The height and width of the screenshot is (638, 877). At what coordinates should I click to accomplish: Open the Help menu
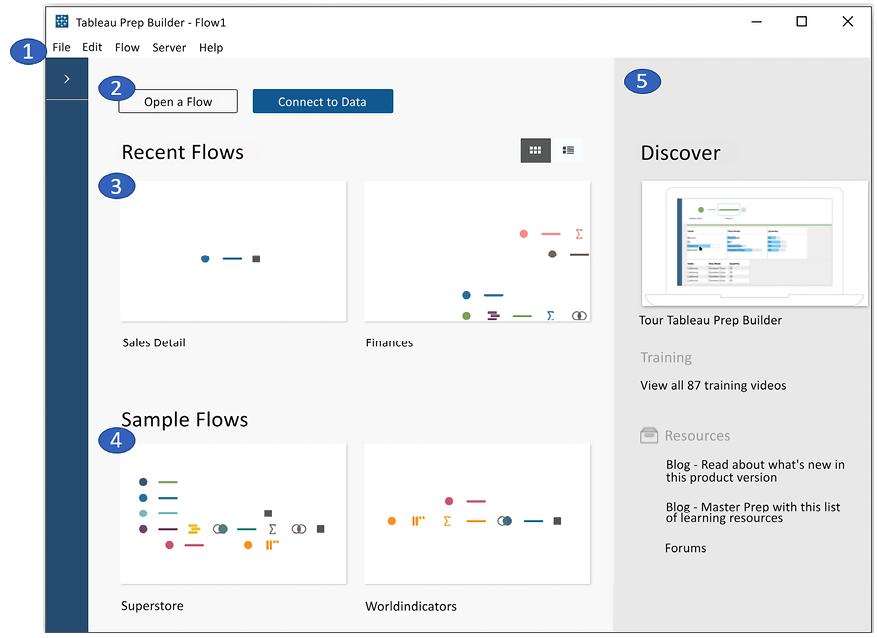click(x=211, y=48)
